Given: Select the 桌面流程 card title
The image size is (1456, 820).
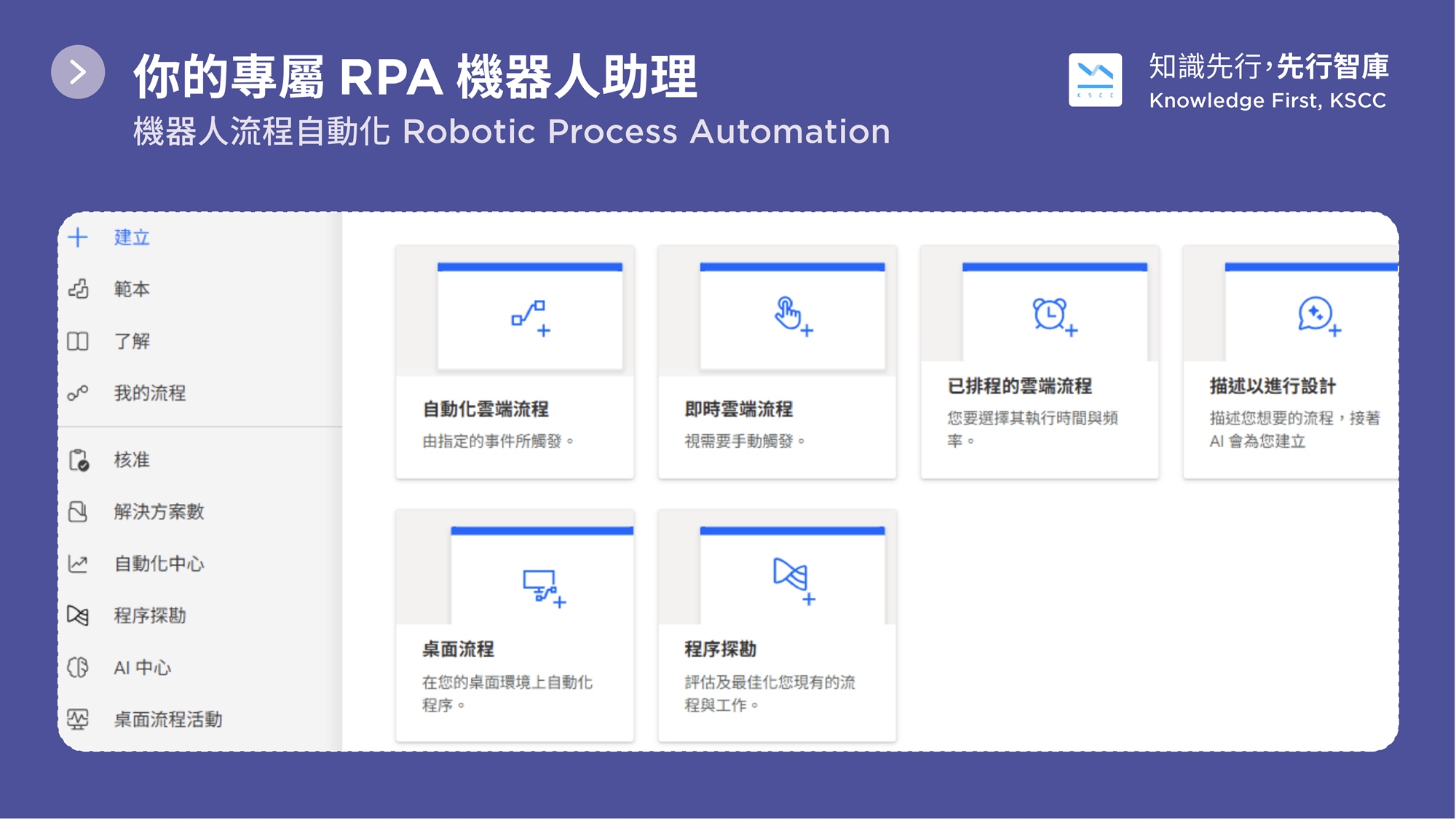Looking at the screenshot, I should [x=458, y=649].
